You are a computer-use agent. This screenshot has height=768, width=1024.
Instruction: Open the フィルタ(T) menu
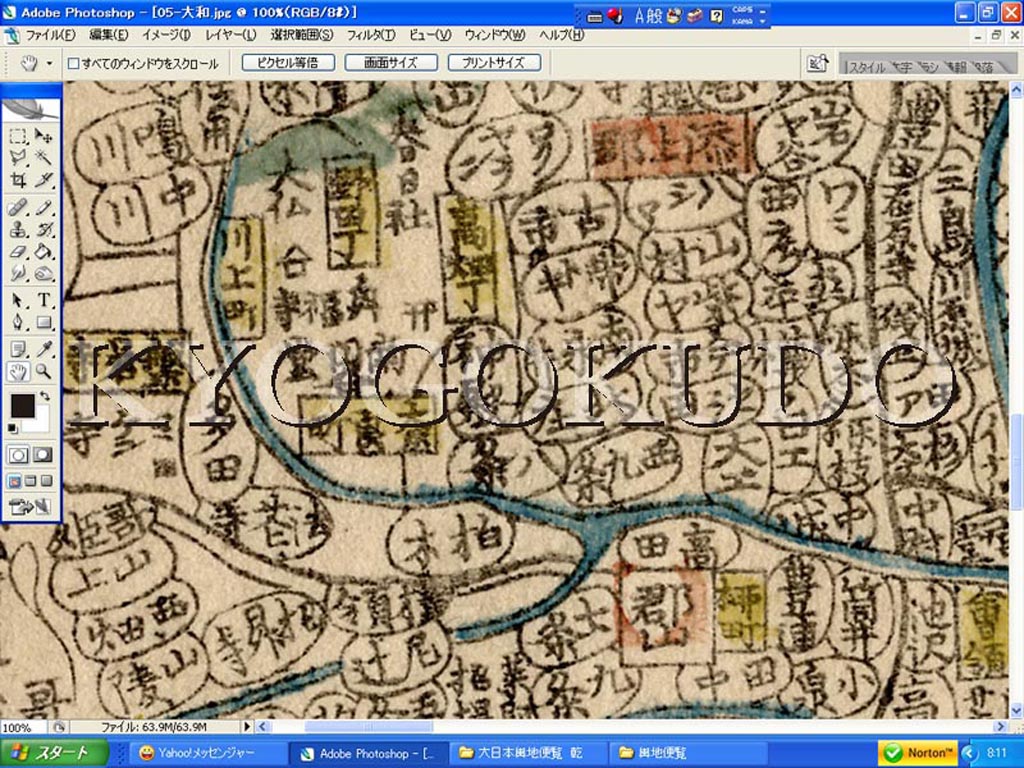(371, 35)
